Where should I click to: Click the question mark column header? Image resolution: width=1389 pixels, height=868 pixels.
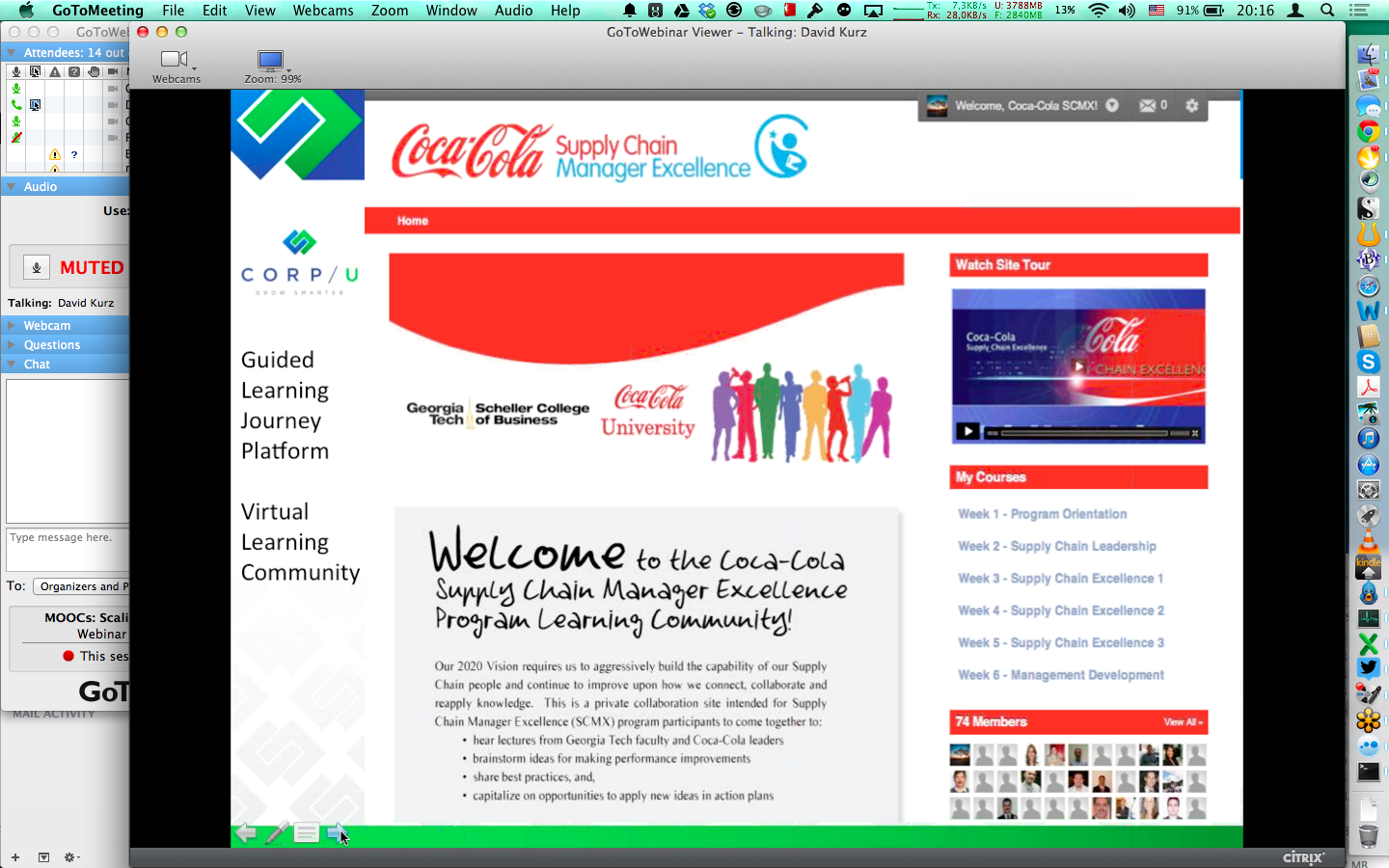74,71
